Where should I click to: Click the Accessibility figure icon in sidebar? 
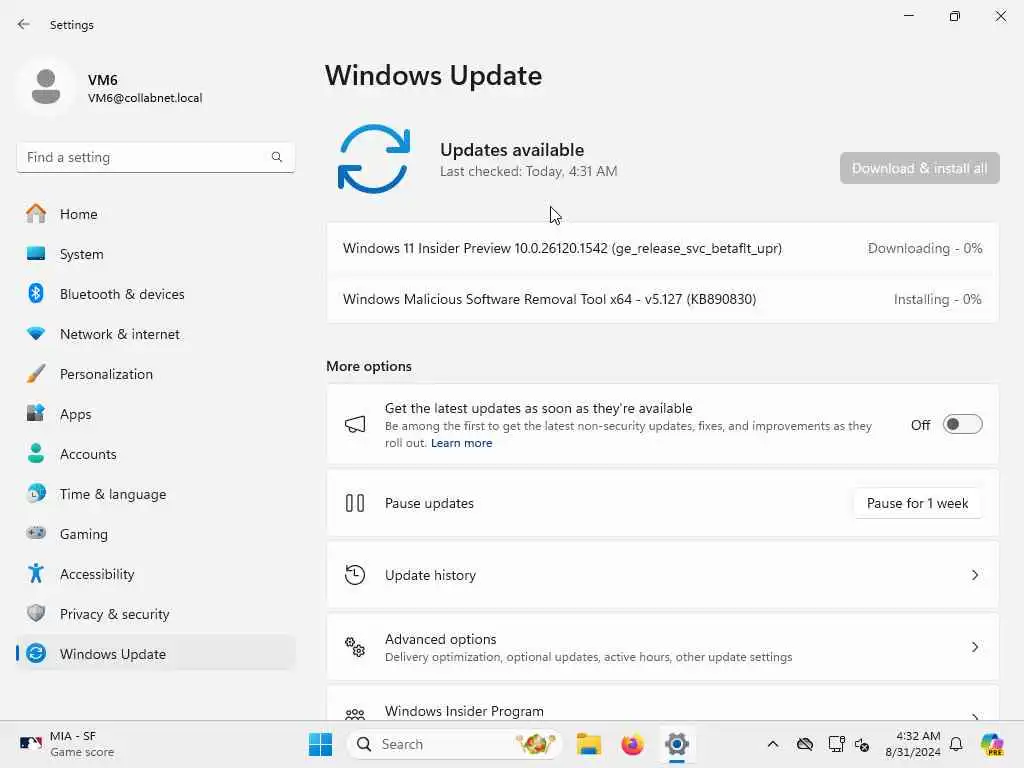coord(36,573)
